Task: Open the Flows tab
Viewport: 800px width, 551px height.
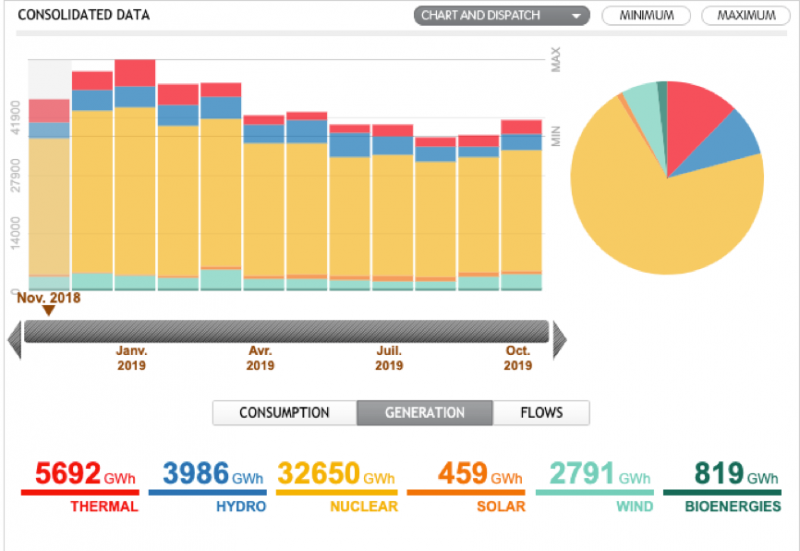Action: pos(541,413)
